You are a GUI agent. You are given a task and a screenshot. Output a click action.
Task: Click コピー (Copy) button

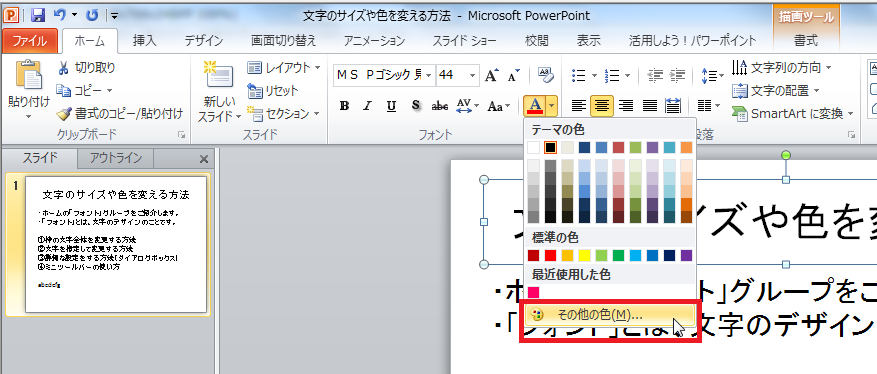(85, 90)
